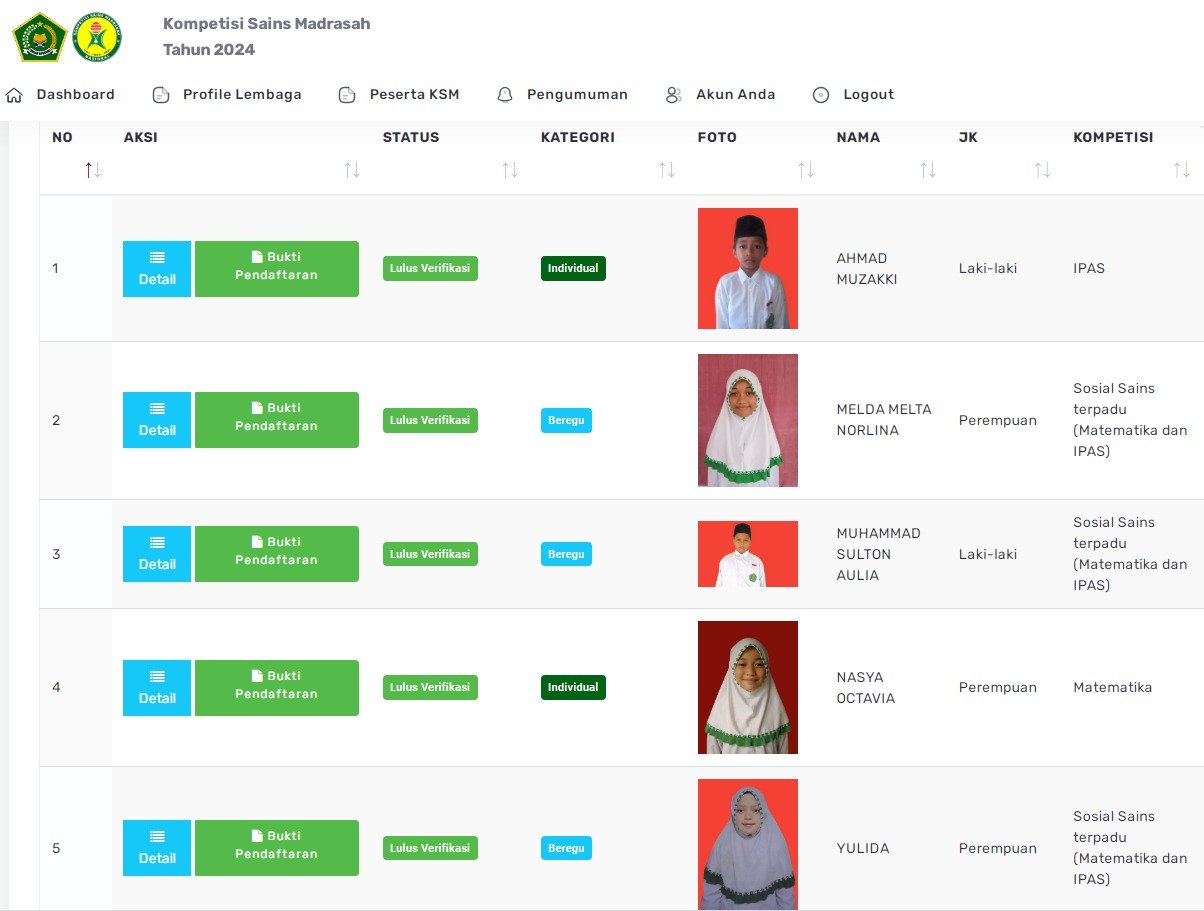The height and width of the screenshot is (911, 1204).
Task: Click Lulus Verifikasi badge for Melda Melta Norlina
Action: click(x=430, y=420)
